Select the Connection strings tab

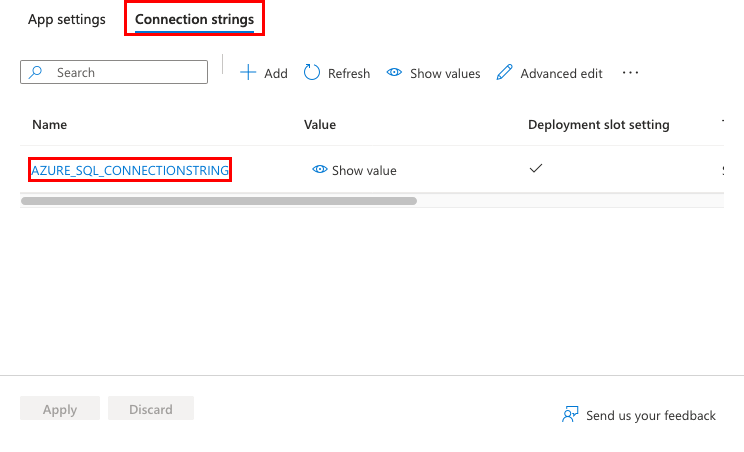195,19
